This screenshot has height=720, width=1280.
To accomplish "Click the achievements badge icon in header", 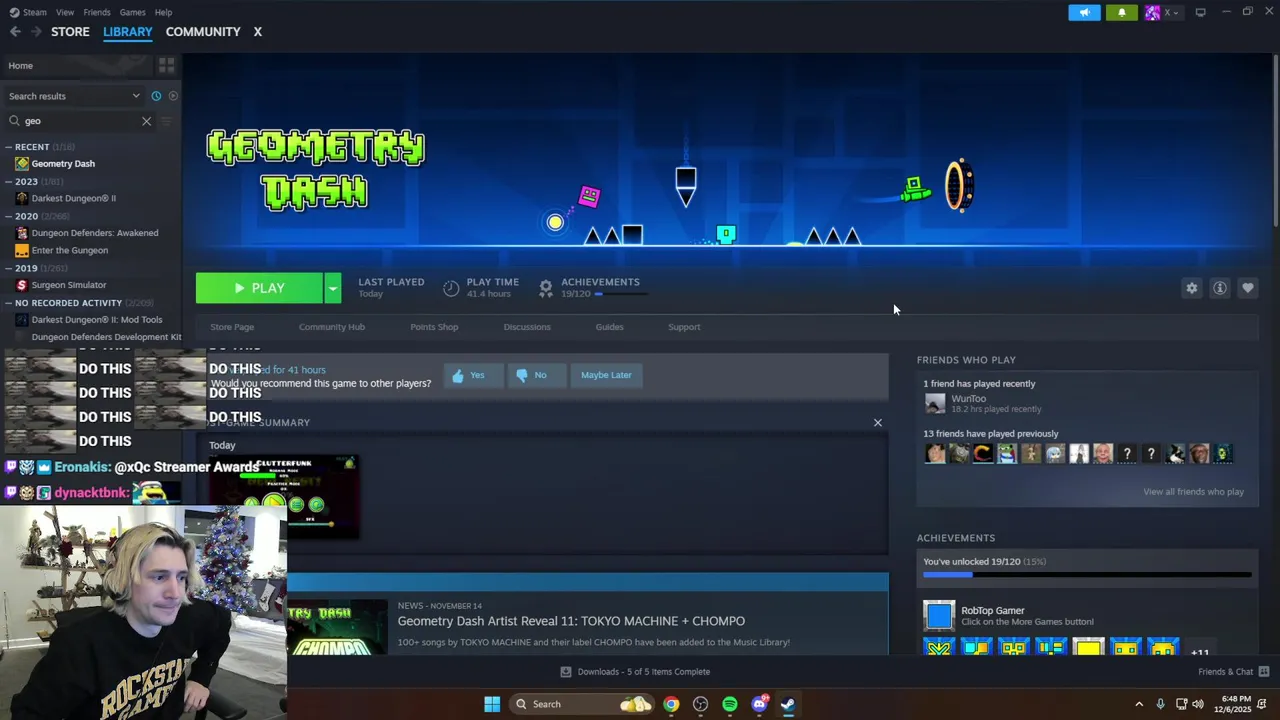I will tap(546, 288).
